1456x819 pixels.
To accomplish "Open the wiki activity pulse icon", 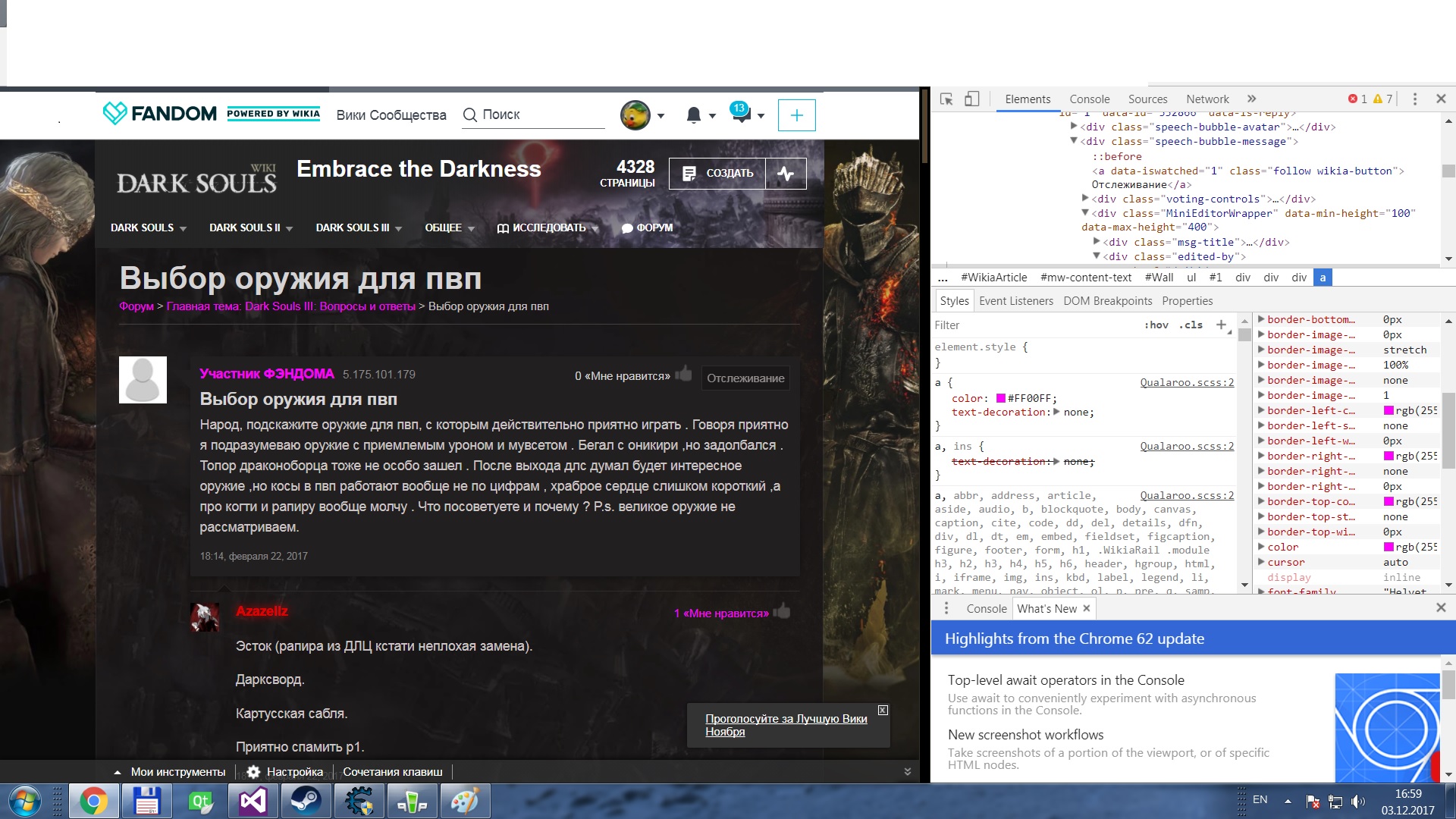I will [786, 174].
